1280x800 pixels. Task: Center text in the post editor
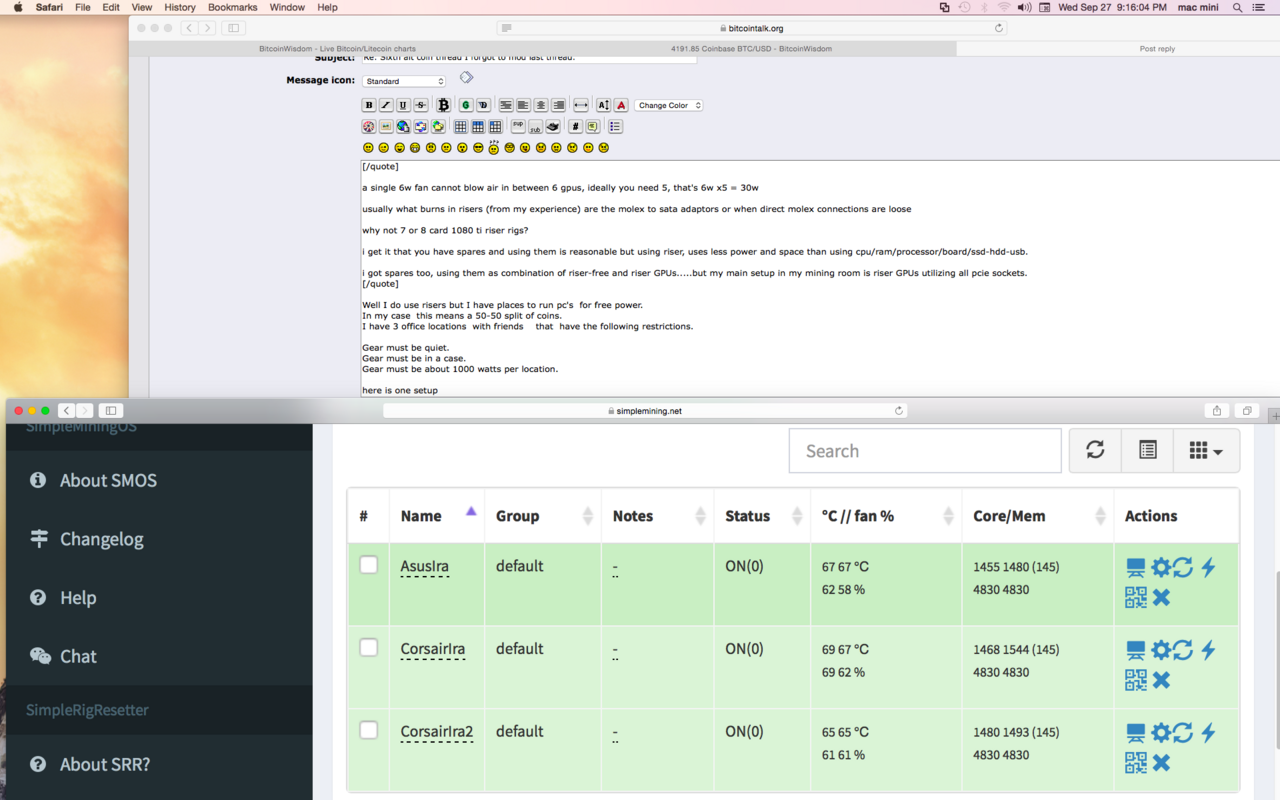click(541, 105)
